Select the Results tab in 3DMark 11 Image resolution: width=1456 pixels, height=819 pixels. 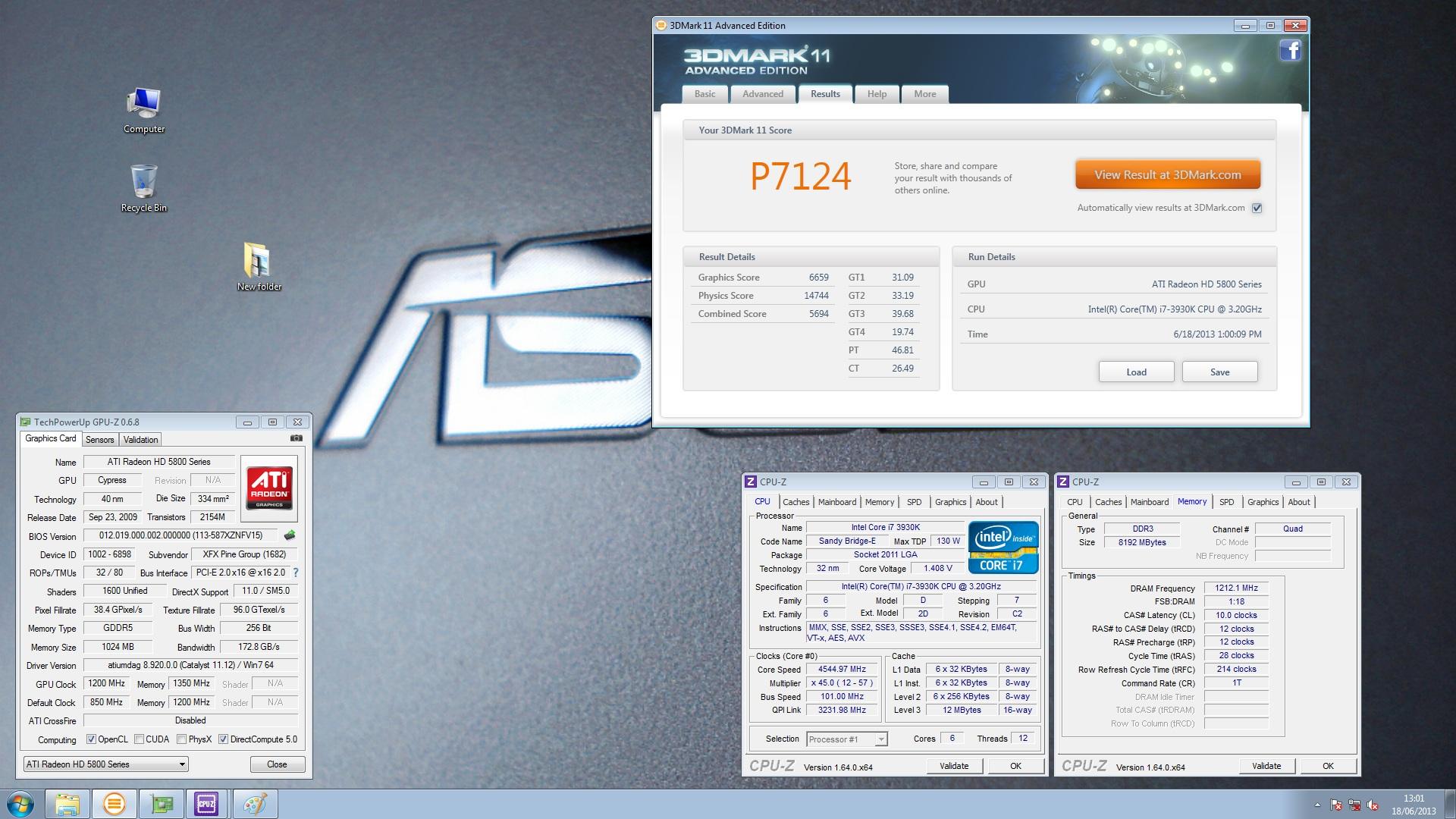pyautogui.click(x=825, y=94)
